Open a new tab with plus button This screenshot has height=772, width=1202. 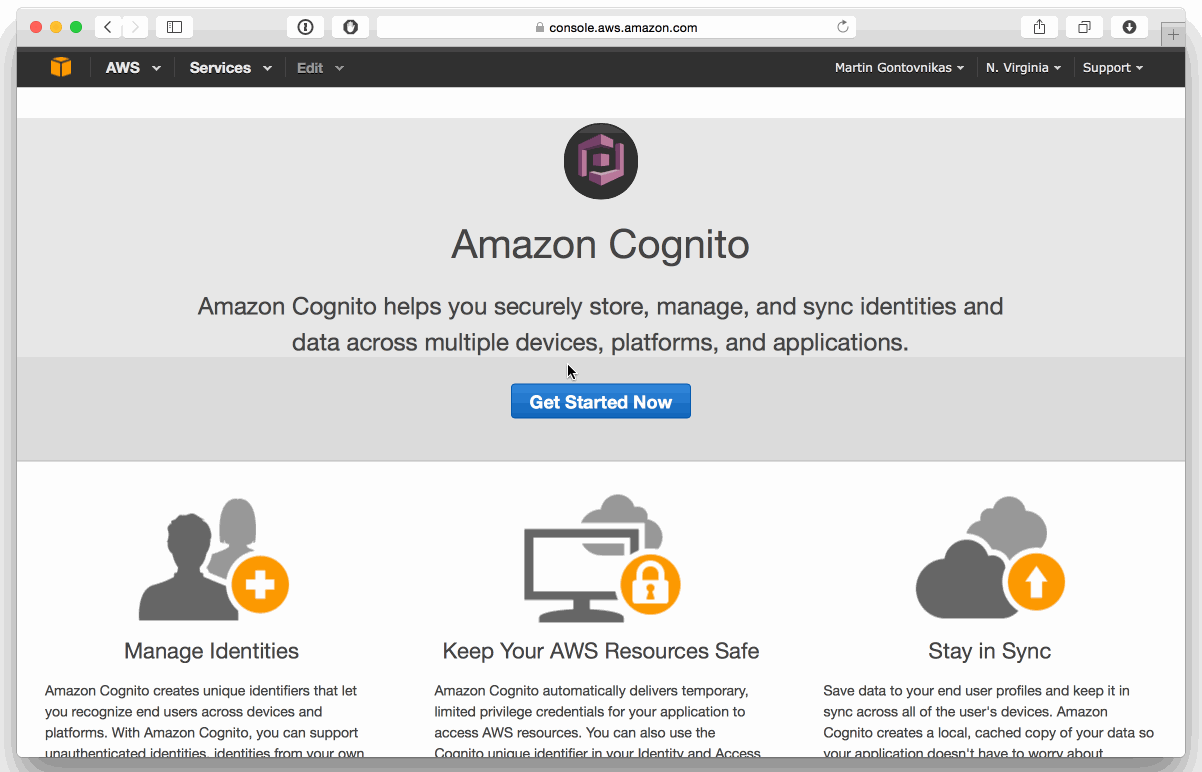pyautogui.click(x=1173, y=34)
